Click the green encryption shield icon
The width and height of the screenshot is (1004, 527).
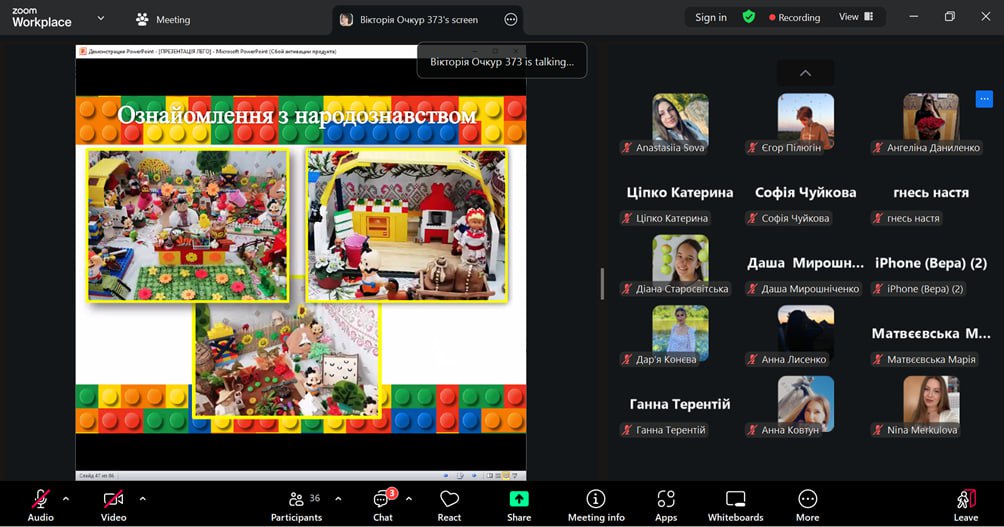coord(748,17)
